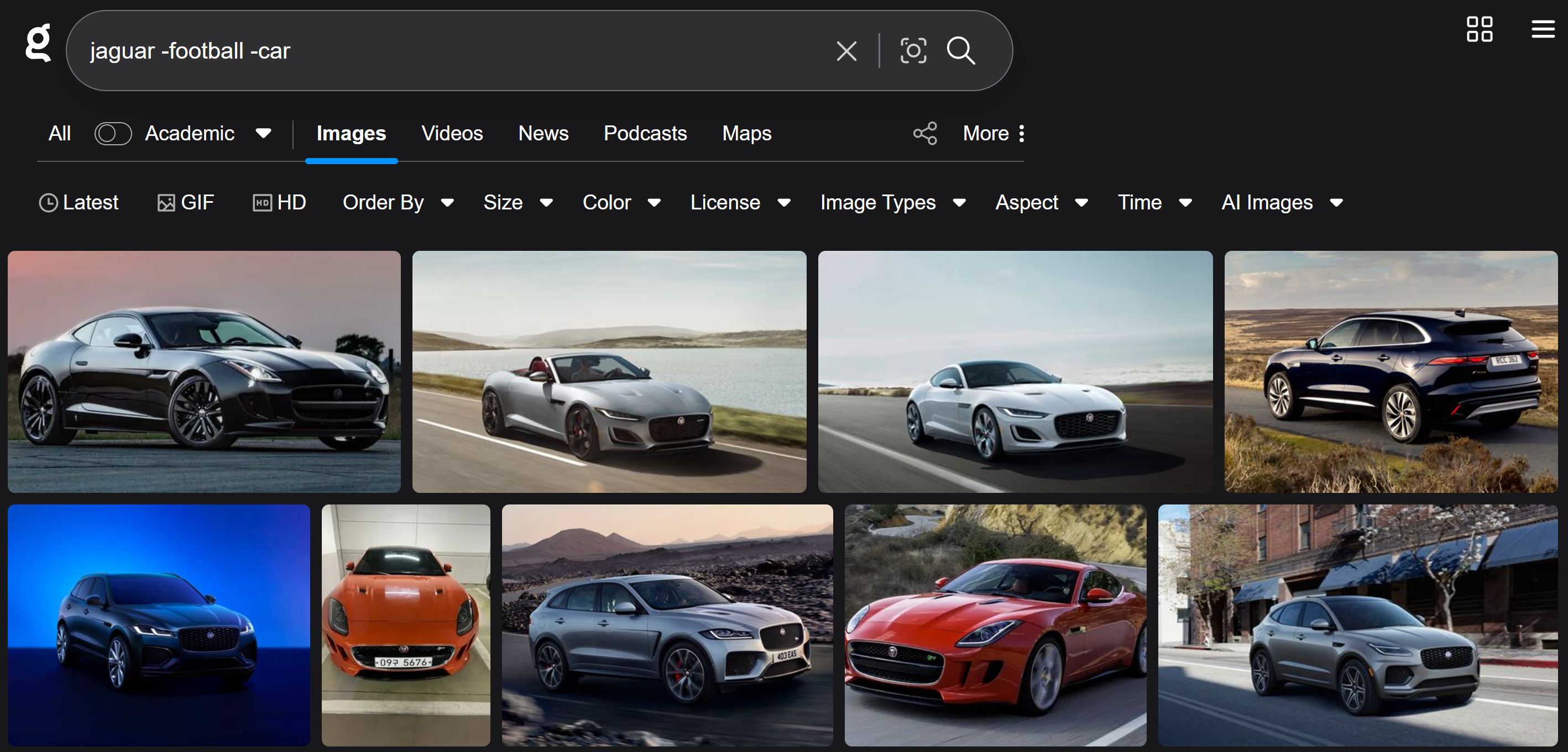
Task: Open the orange Jaguar thumbnail
Action: pos(405,625)
